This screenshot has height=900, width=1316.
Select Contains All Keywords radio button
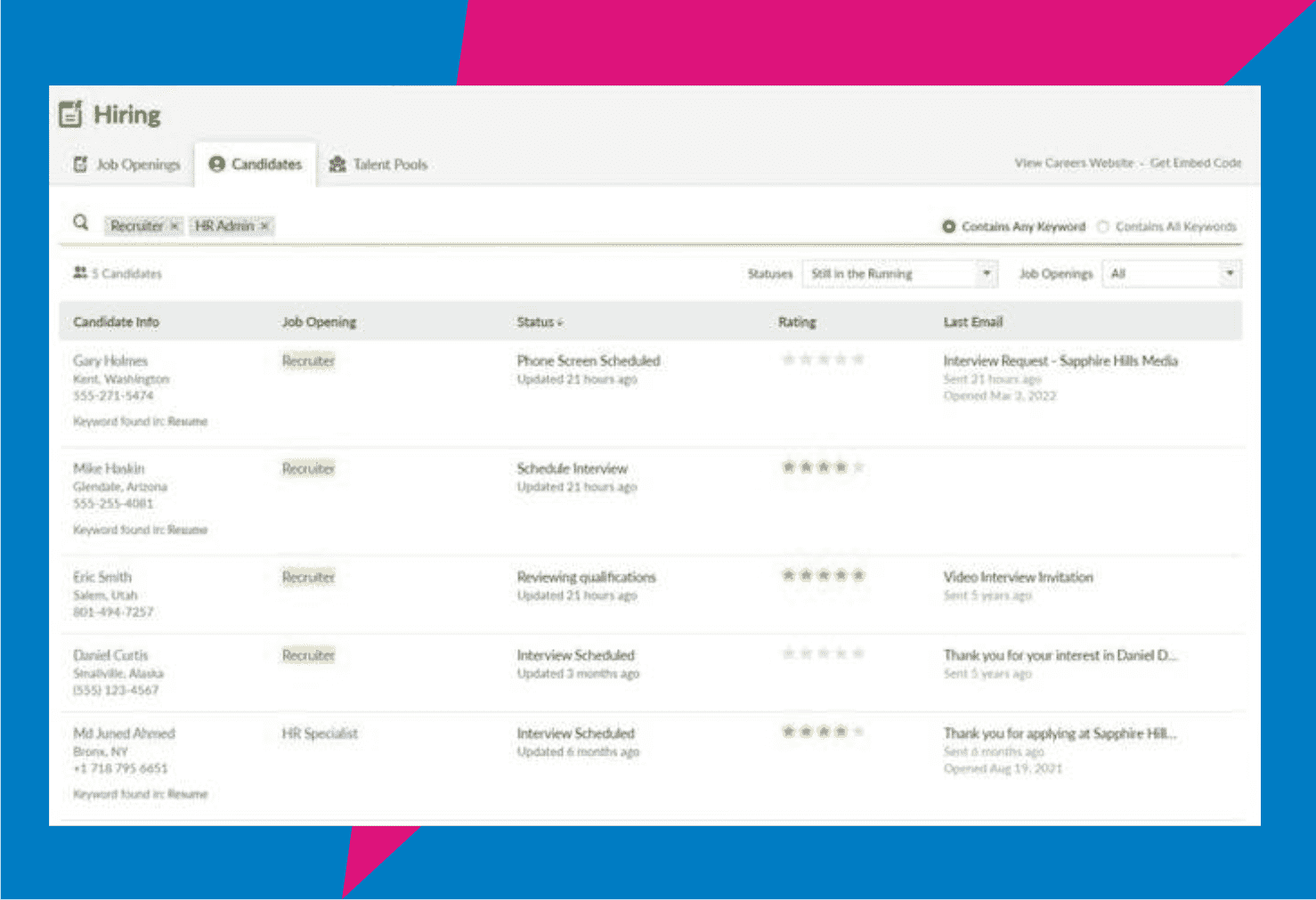click(x=1103, y=227)
